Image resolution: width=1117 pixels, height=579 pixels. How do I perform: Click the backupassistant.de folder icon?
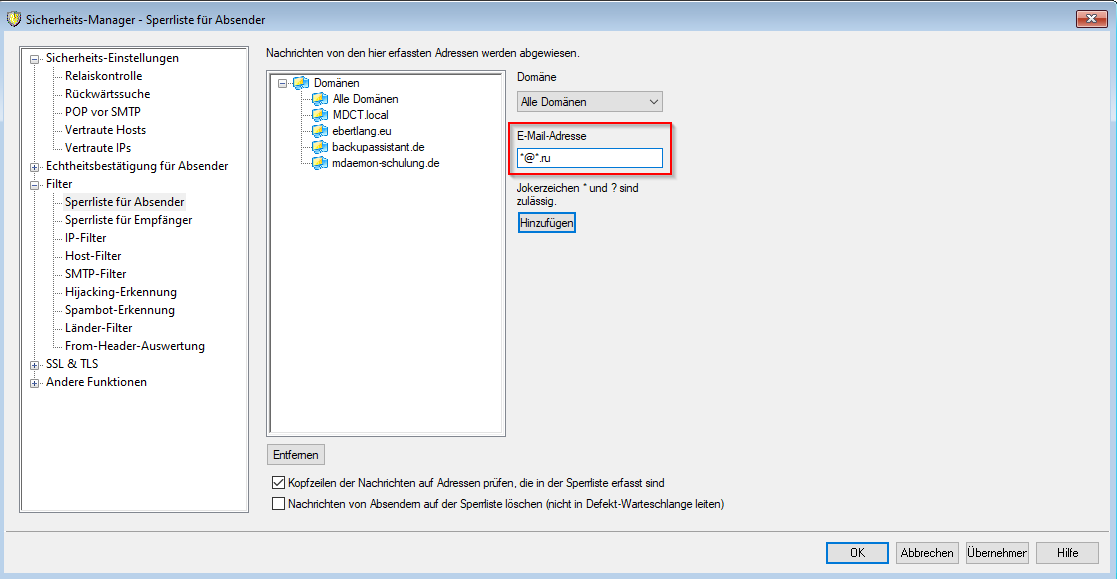[x=320, y=147]
